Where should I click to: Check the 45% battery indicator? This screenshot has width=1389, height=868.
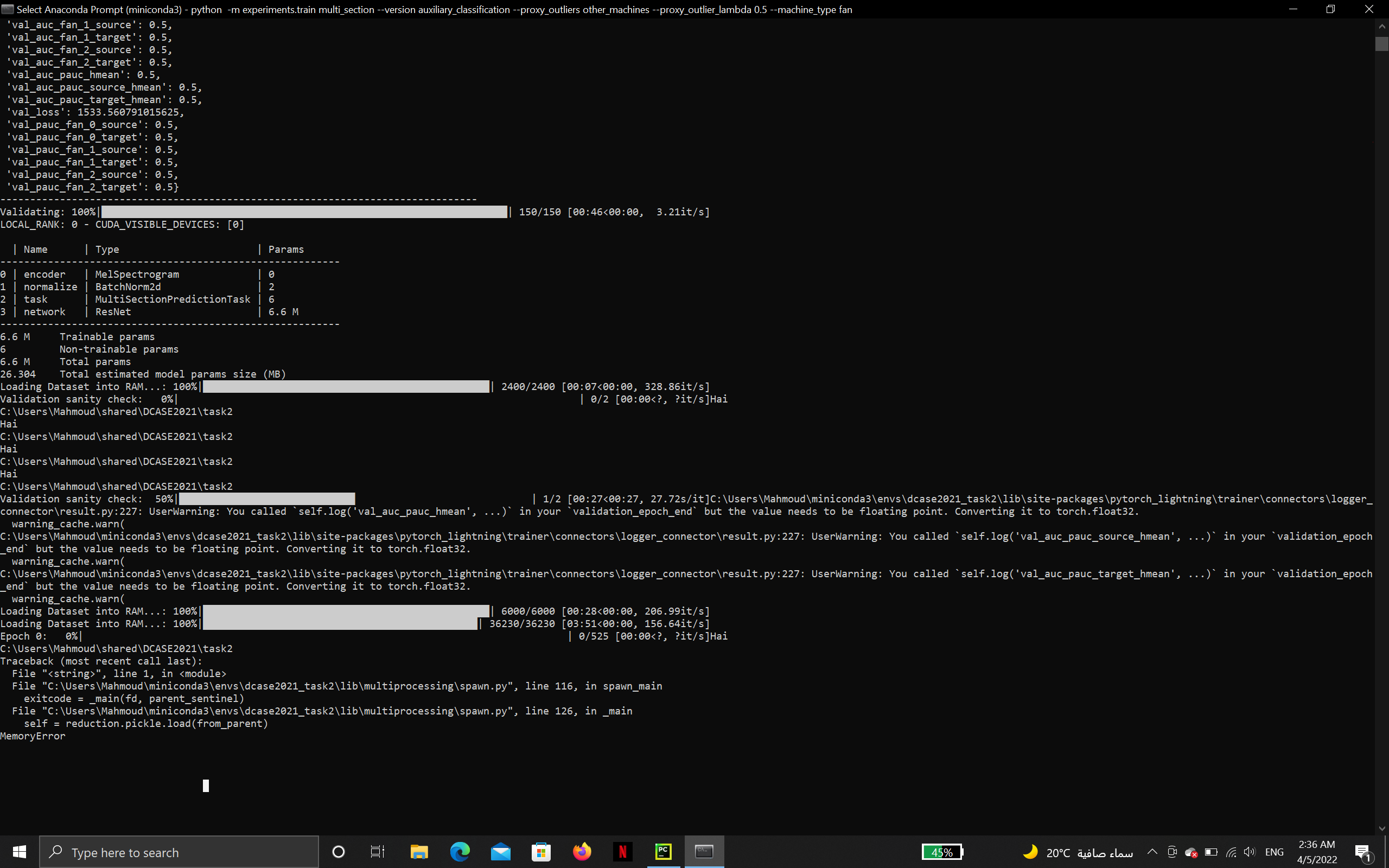click(x=942, y=852)
